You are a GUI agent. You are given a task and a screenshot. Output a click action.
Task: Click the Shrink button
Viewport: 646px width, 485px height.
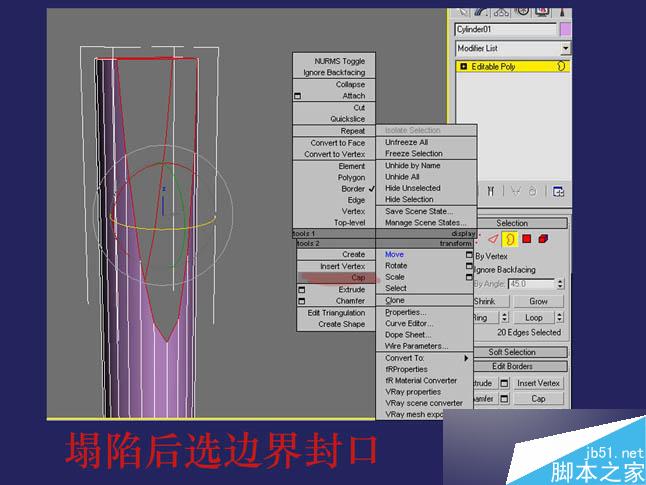click(x=490, y=301)
